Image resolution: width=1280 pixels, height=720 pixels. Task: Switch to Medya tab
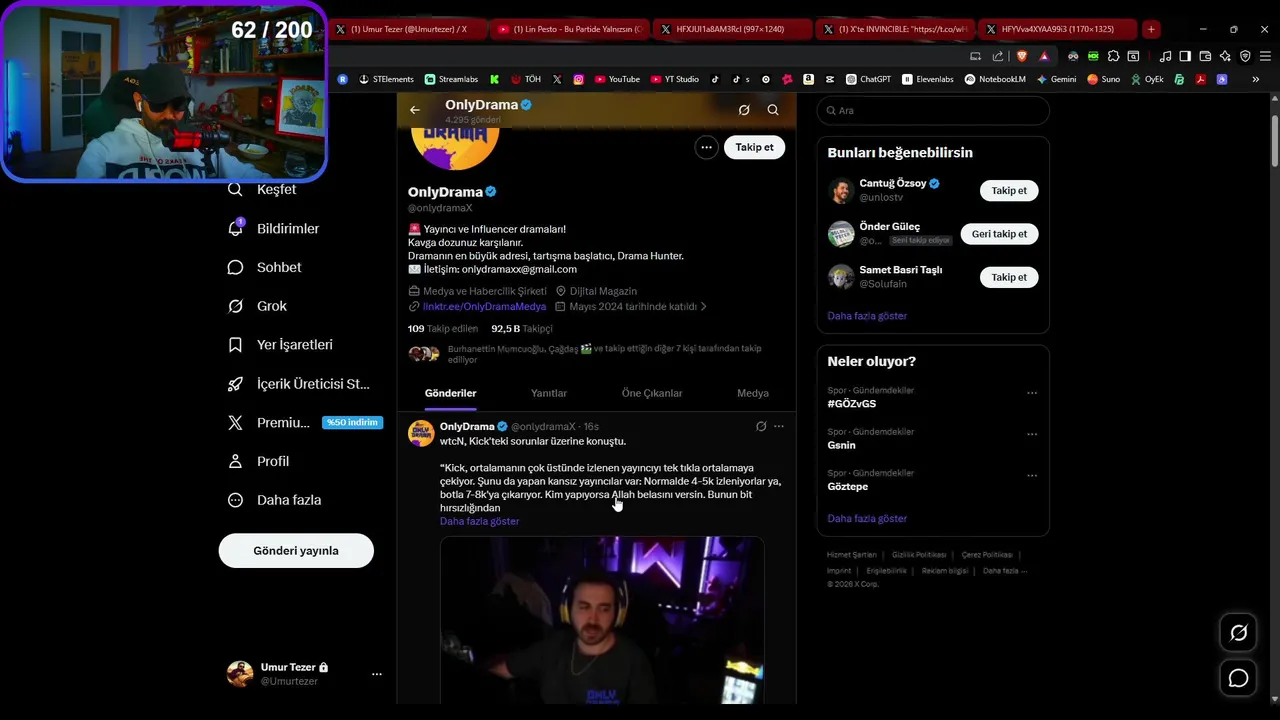pos(753,393)
